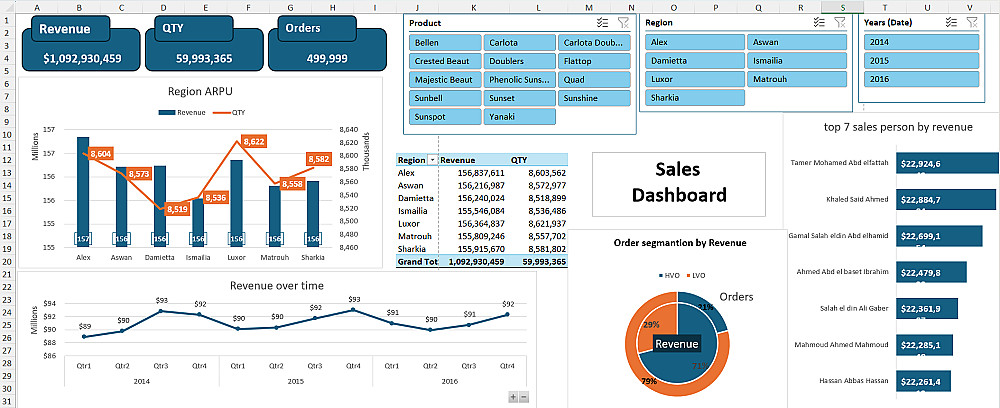The width and height of the screenshot is (1000, 408).
Task: Select Yanaki in the Product slicer
Action: [x=520, y=117]
